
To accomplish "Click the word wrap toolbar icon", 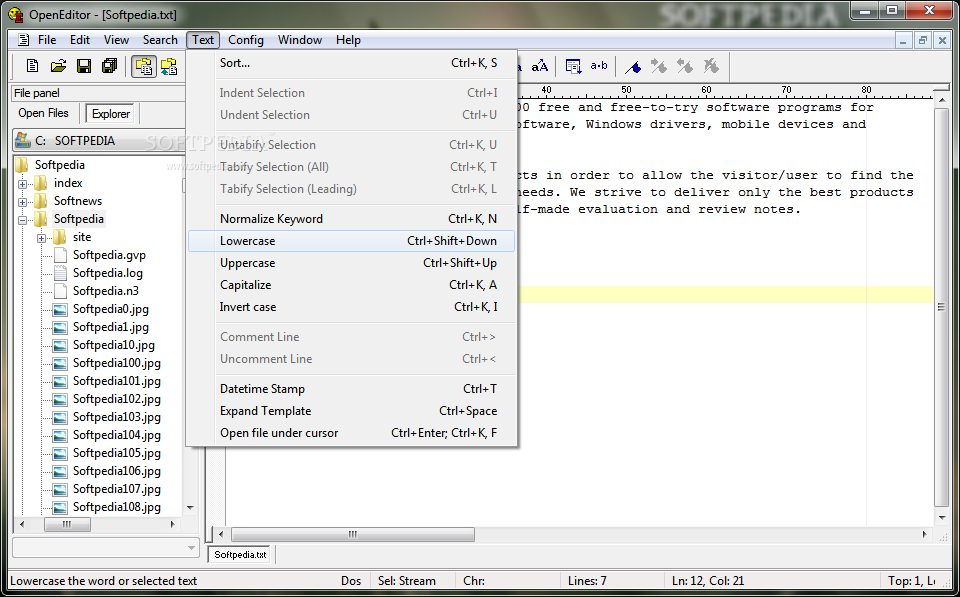I will [574, 66].
